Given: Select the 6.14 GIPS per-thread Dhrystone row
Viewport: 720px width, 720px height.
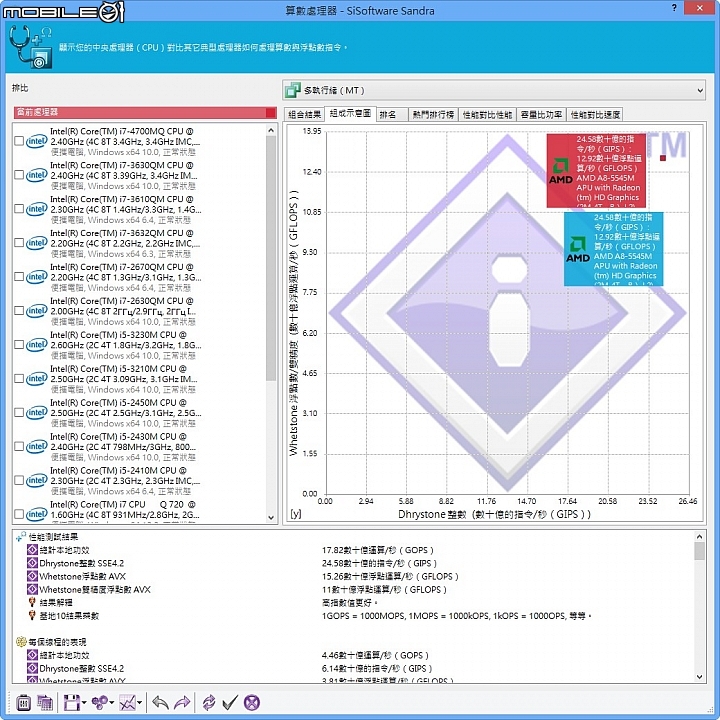Looking at the screenshot, I should tap(354, 668).
